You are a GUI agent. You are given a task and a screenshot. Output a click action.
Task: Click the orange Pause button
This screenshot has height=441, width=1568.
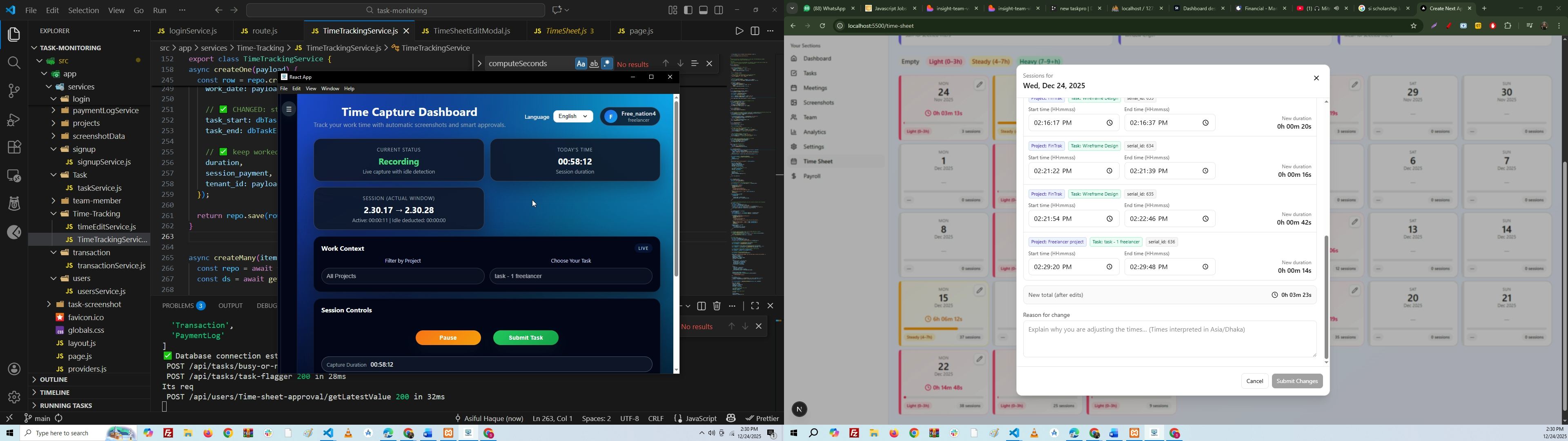click(448, 338)
